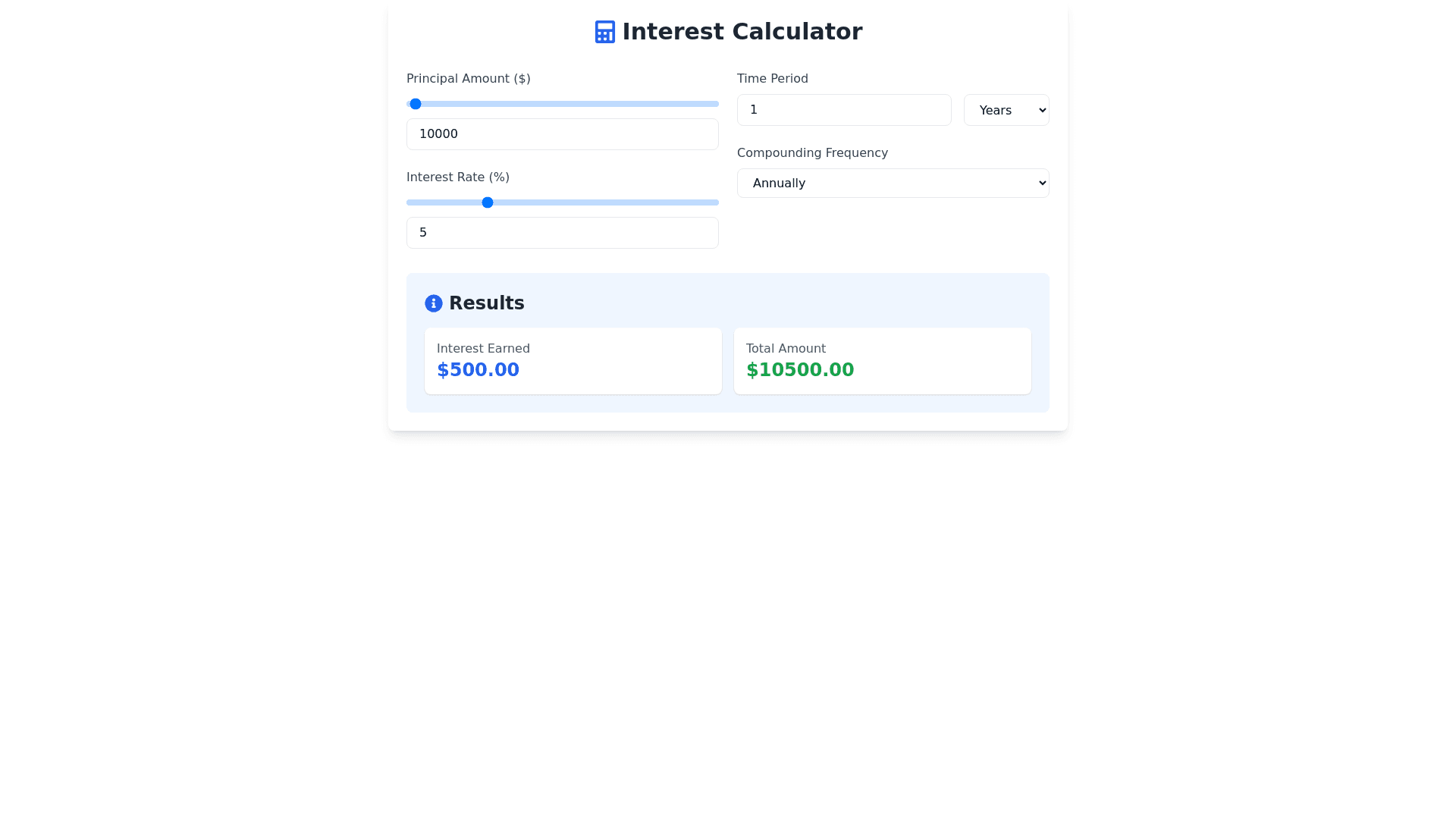Image resolution: width=1456 pixels, height=819 pixels.
Task: Click the Compounding Frequency label
Action: pos(811,153)
